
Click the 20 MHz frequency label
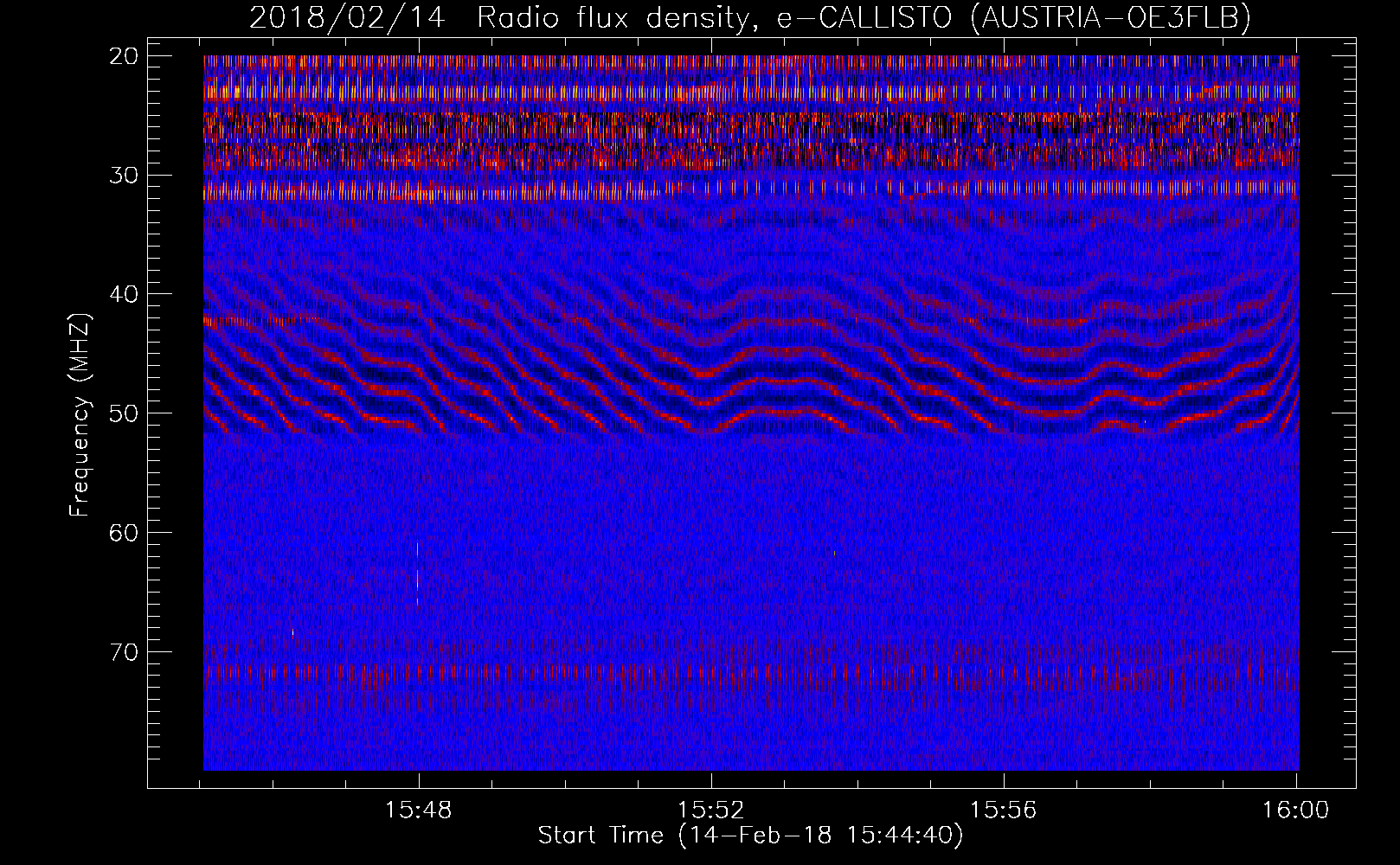coord(125,56)
